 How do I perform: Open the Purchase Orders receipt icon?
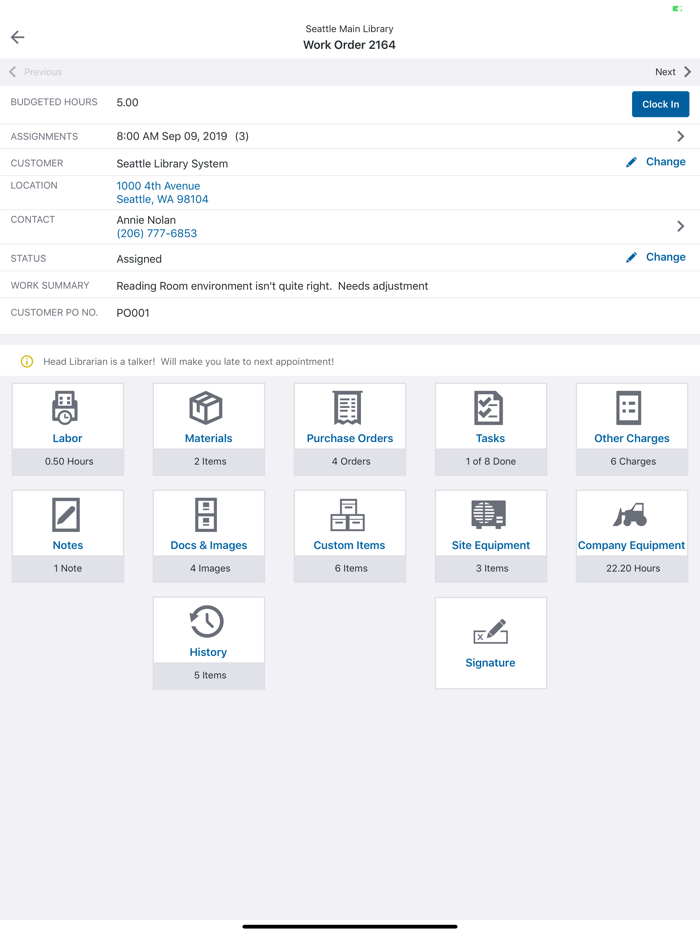[347, 407]
